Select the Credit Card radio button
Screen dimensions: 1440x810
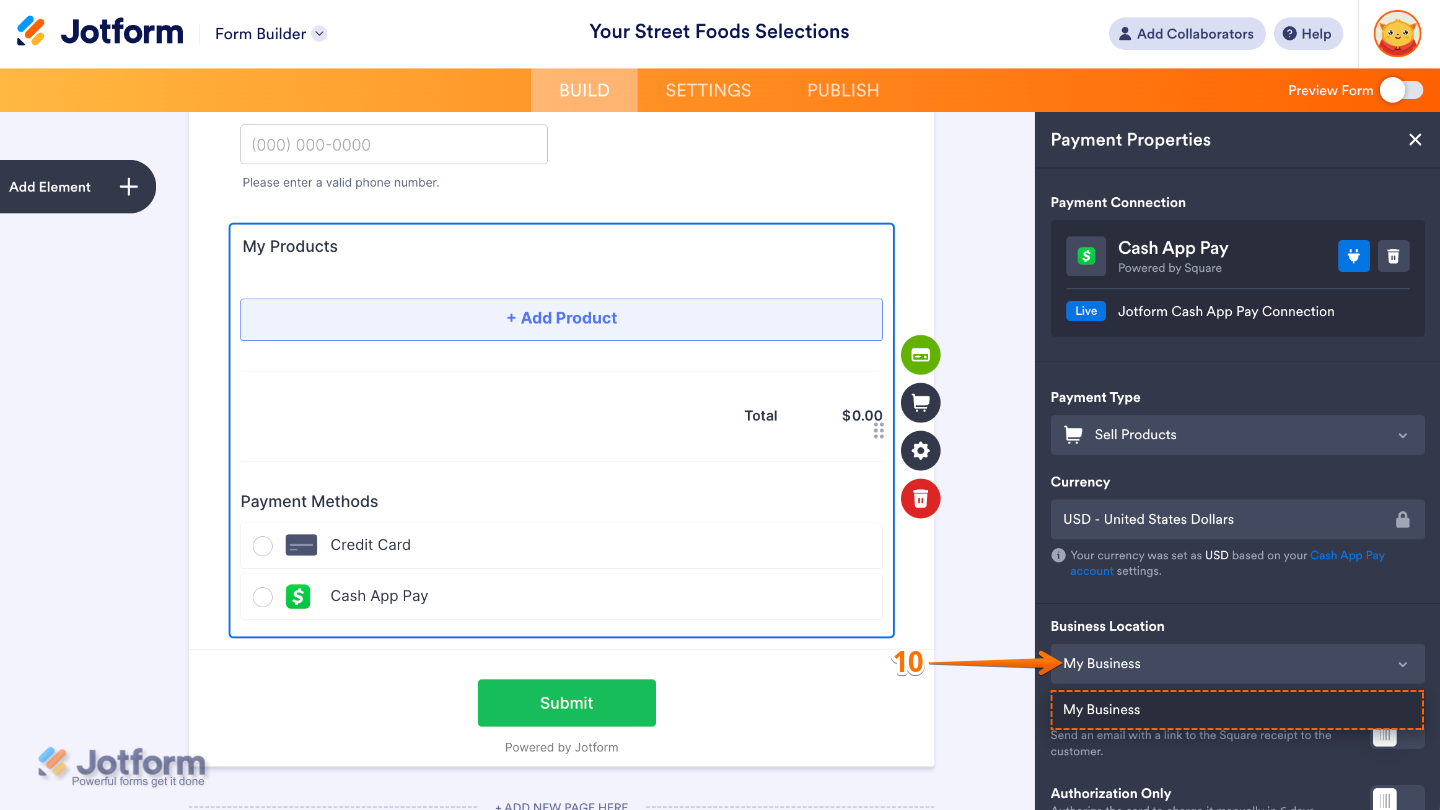point(263,546)
